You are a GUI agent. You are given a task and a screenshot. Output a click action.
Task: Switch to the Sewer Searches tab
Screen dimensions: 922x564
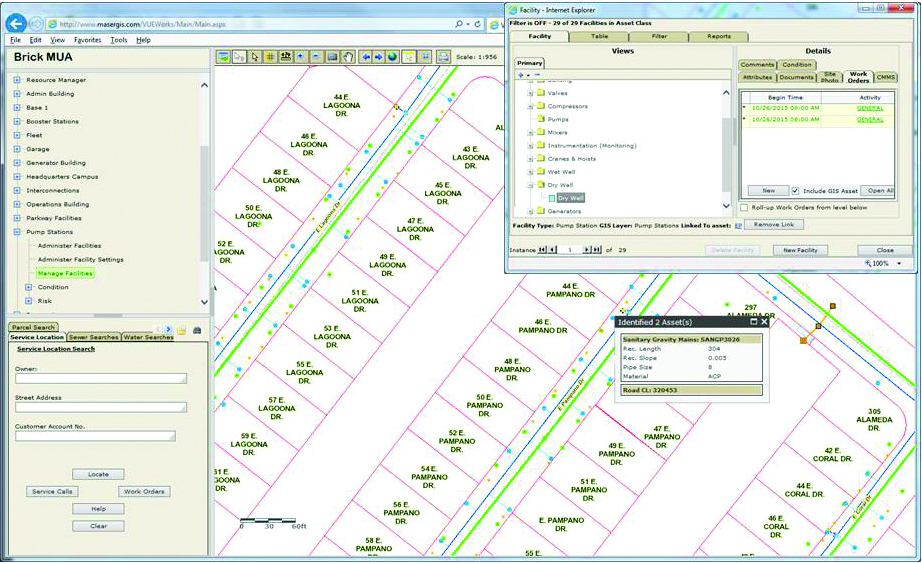(94, 337)
